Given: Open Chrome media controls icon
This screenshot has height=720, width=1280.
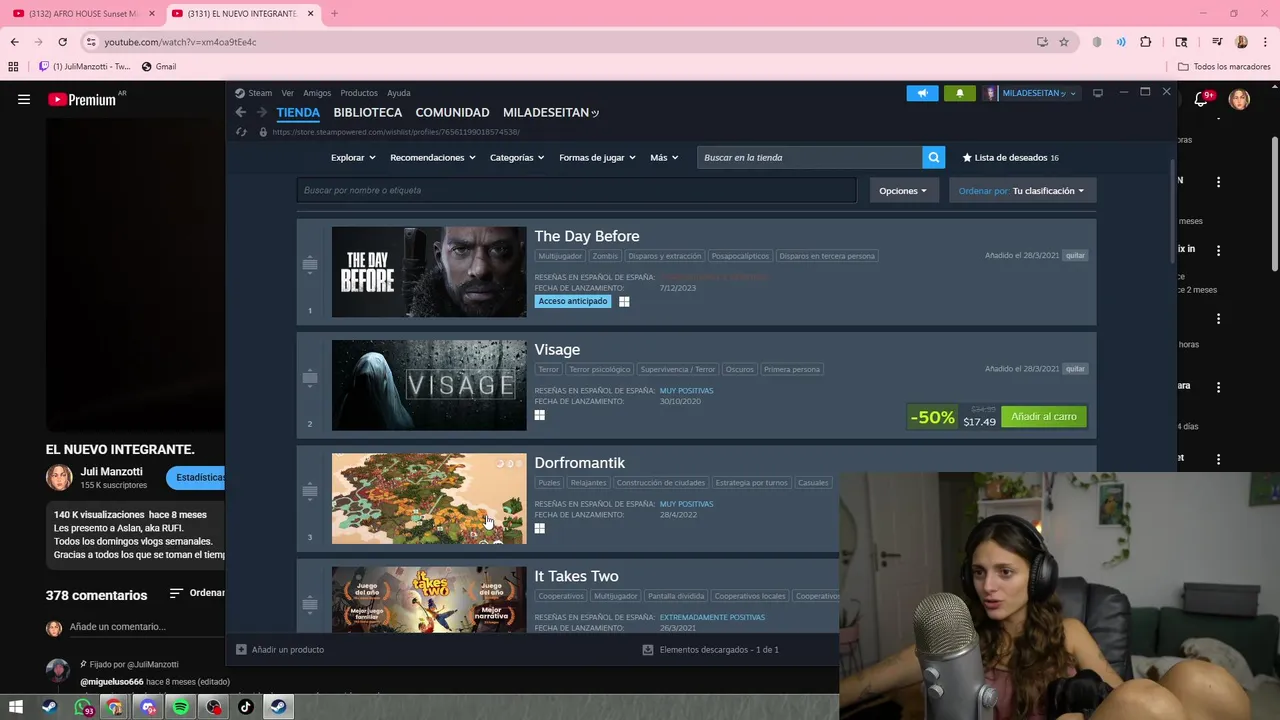Looking at the screenshot, I should tap(1217, 42).
